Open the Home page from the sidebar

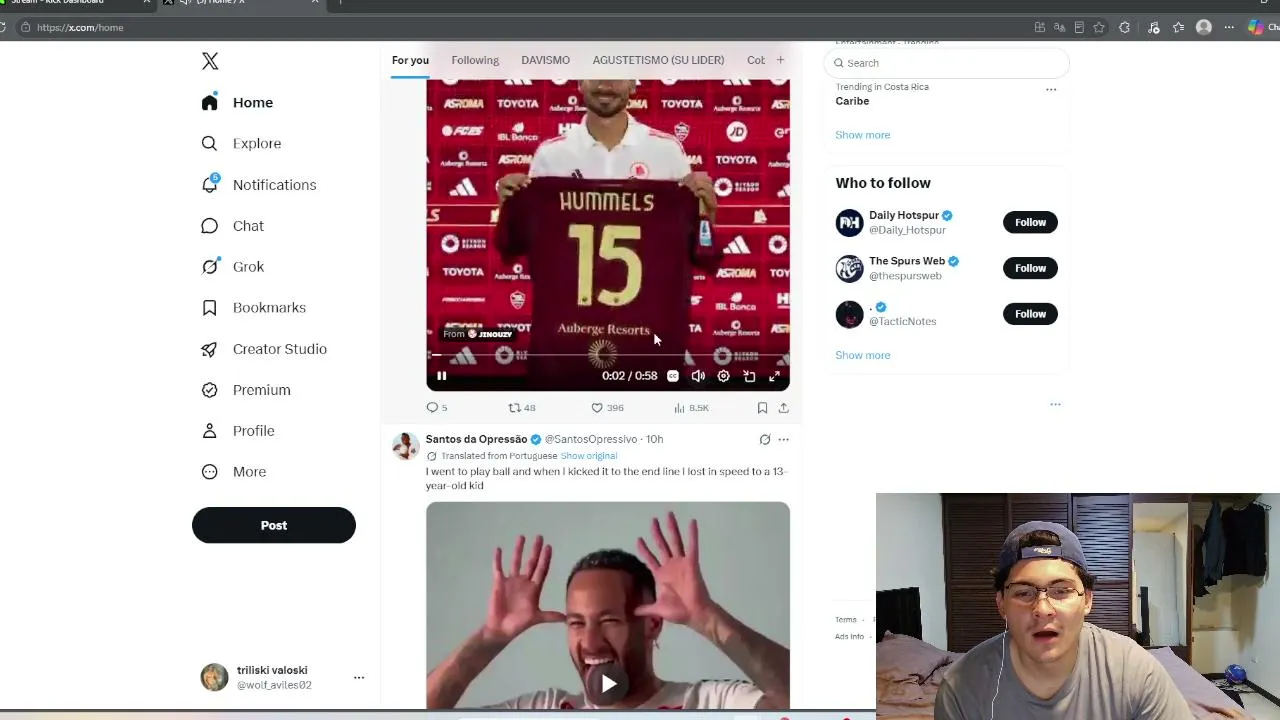point(237,102)
